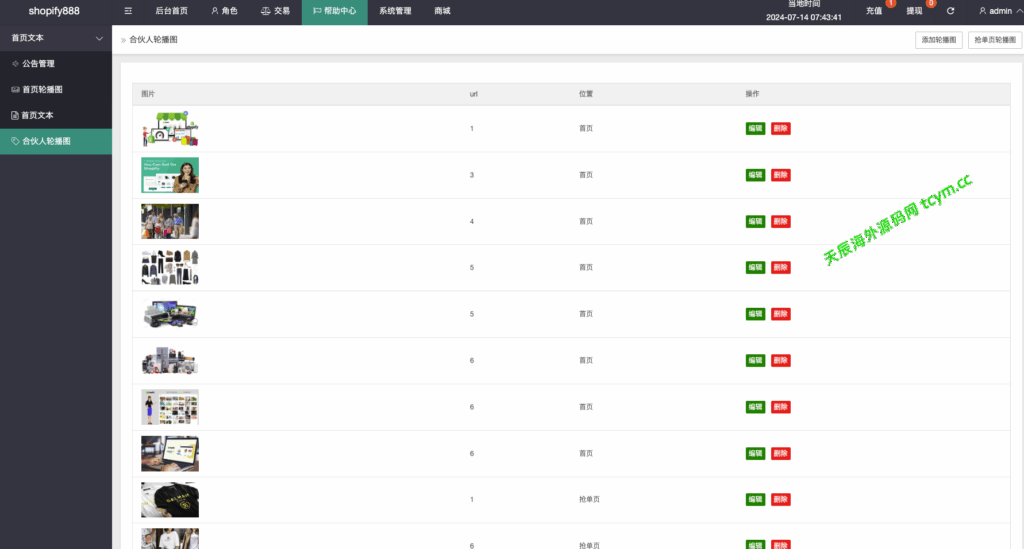Image resolution: width=1024 pixels, height=549 pixels.
Task: Click the 添加轮播图 button
Action: coord(938,40)
